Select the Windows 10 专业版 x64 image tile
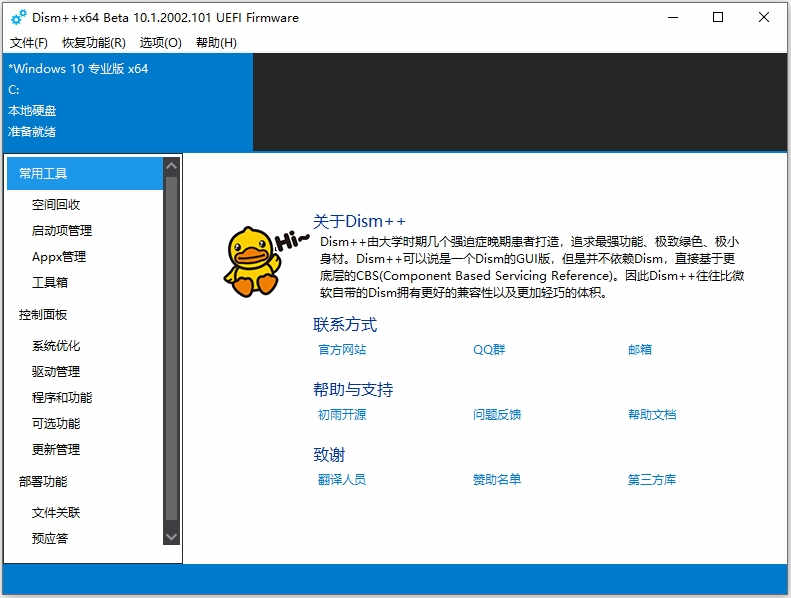The image size is (791, 598). pos(128,102)
